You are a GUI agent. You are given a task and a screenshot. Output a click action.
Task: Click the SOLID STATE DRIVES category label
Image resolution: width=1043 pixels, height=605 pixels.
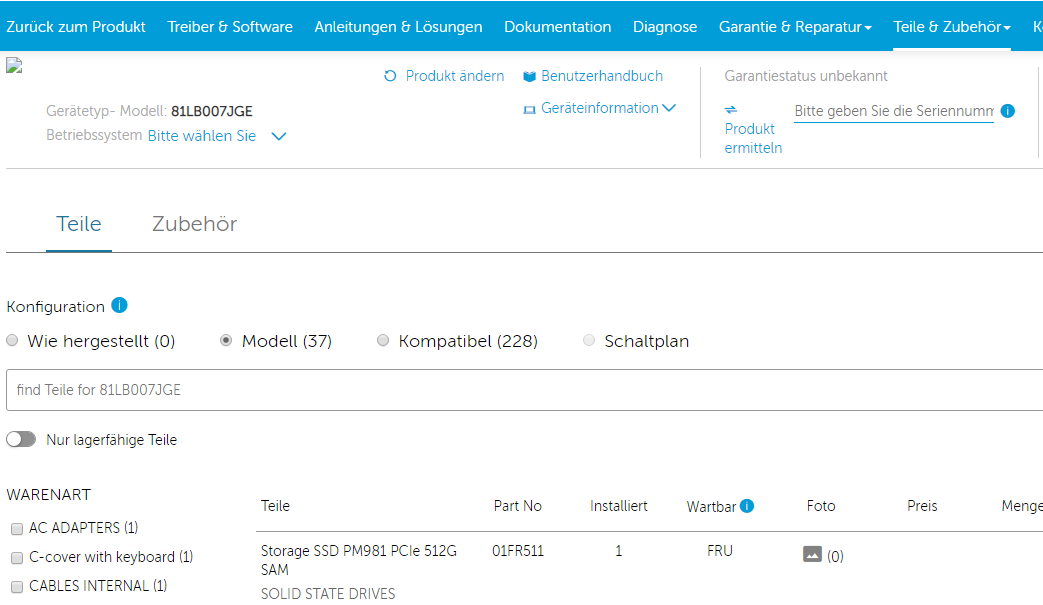point(328,594)
